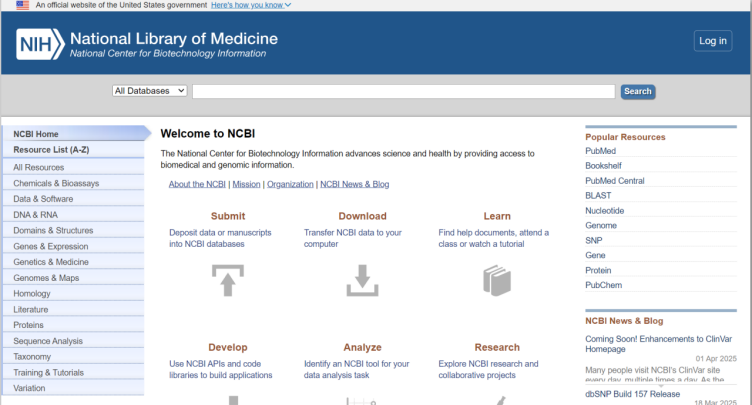Screen dimensions: 752x405
Task: Open Gene in Popular Resources
Action: coord(595,255)
